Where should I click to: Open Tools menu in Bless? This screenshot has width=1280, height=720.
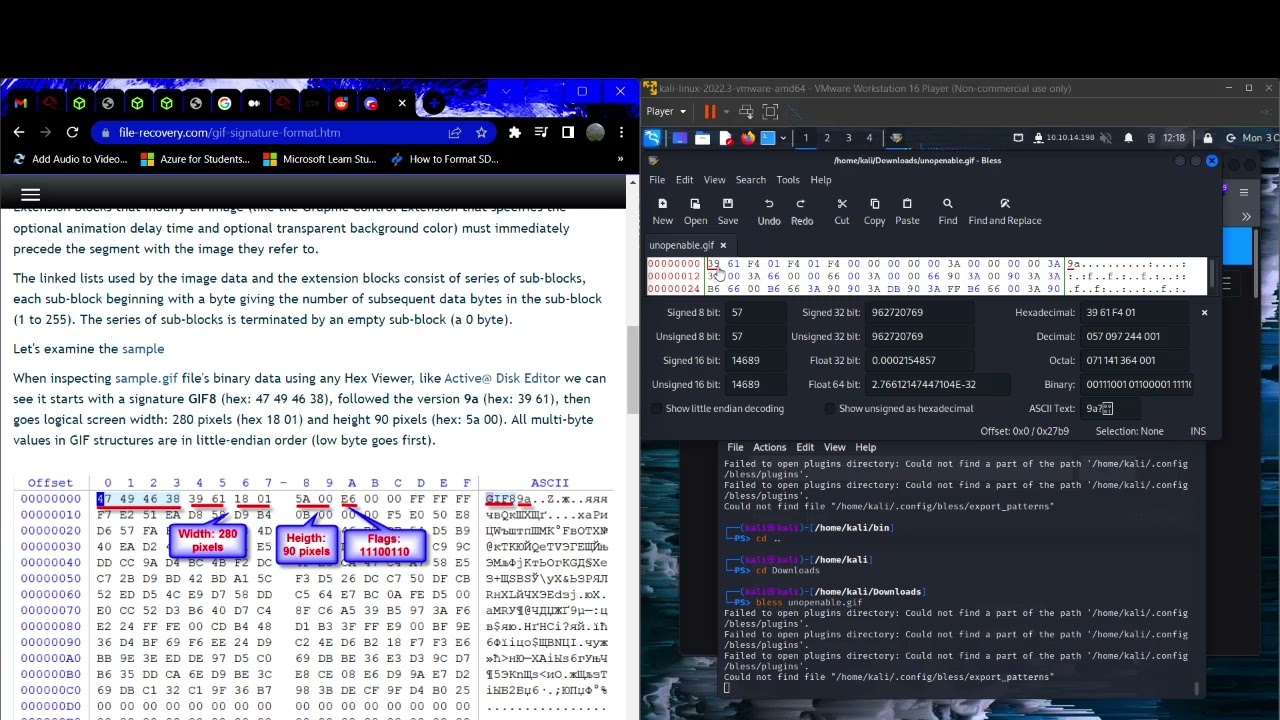(x=788, y=180)
